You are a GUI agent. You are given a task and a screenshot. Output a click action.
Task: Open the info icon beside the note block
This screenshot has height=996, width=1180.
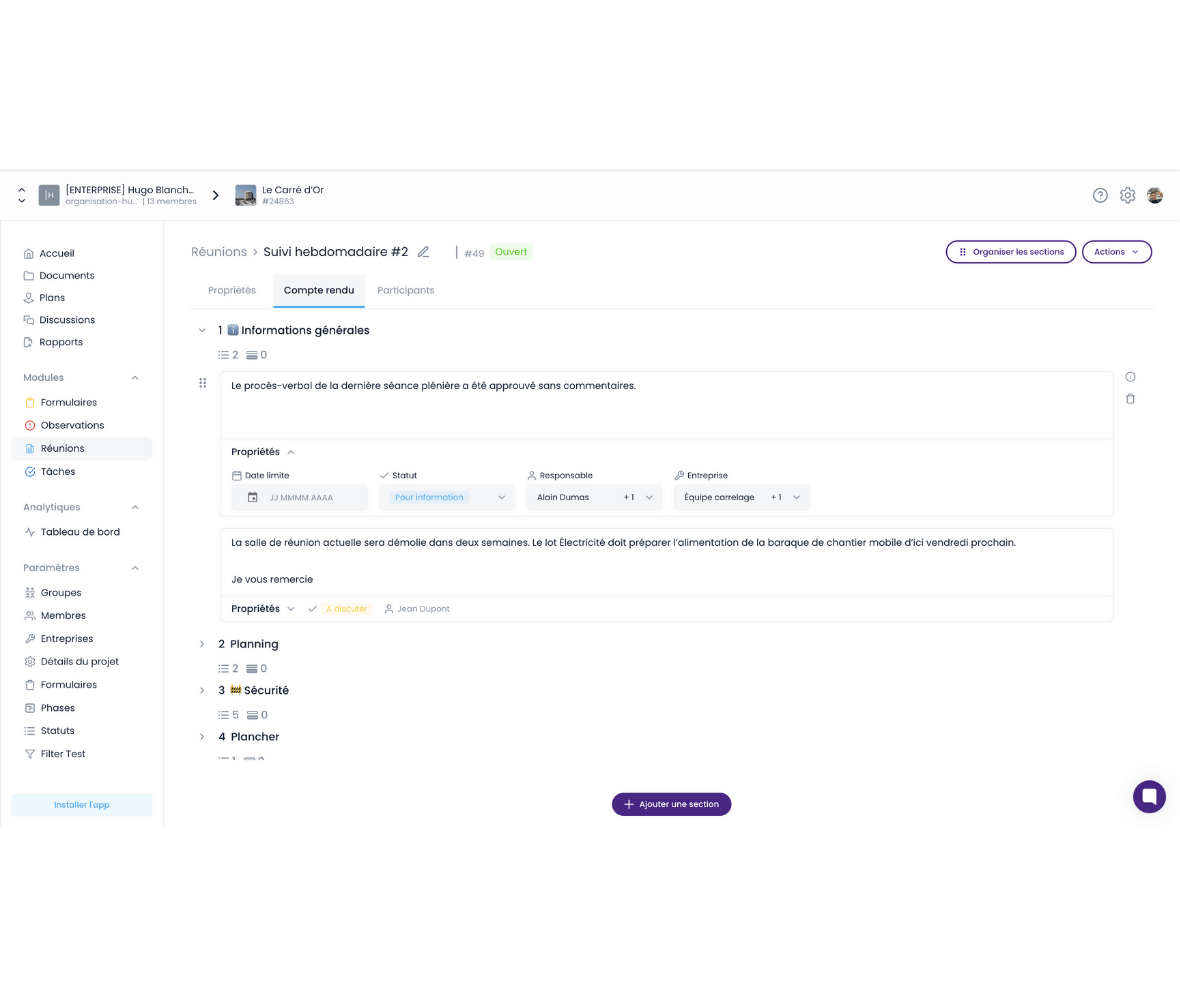tap(1130, 376)
